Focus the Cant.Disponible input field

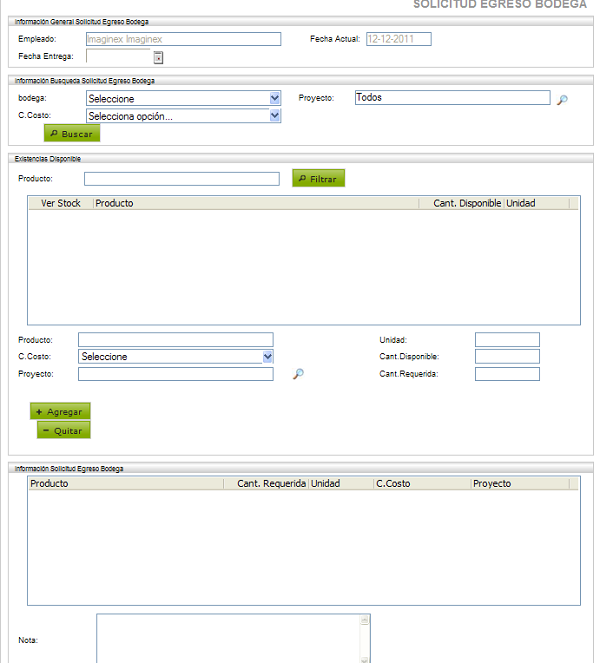pos(507,356)
